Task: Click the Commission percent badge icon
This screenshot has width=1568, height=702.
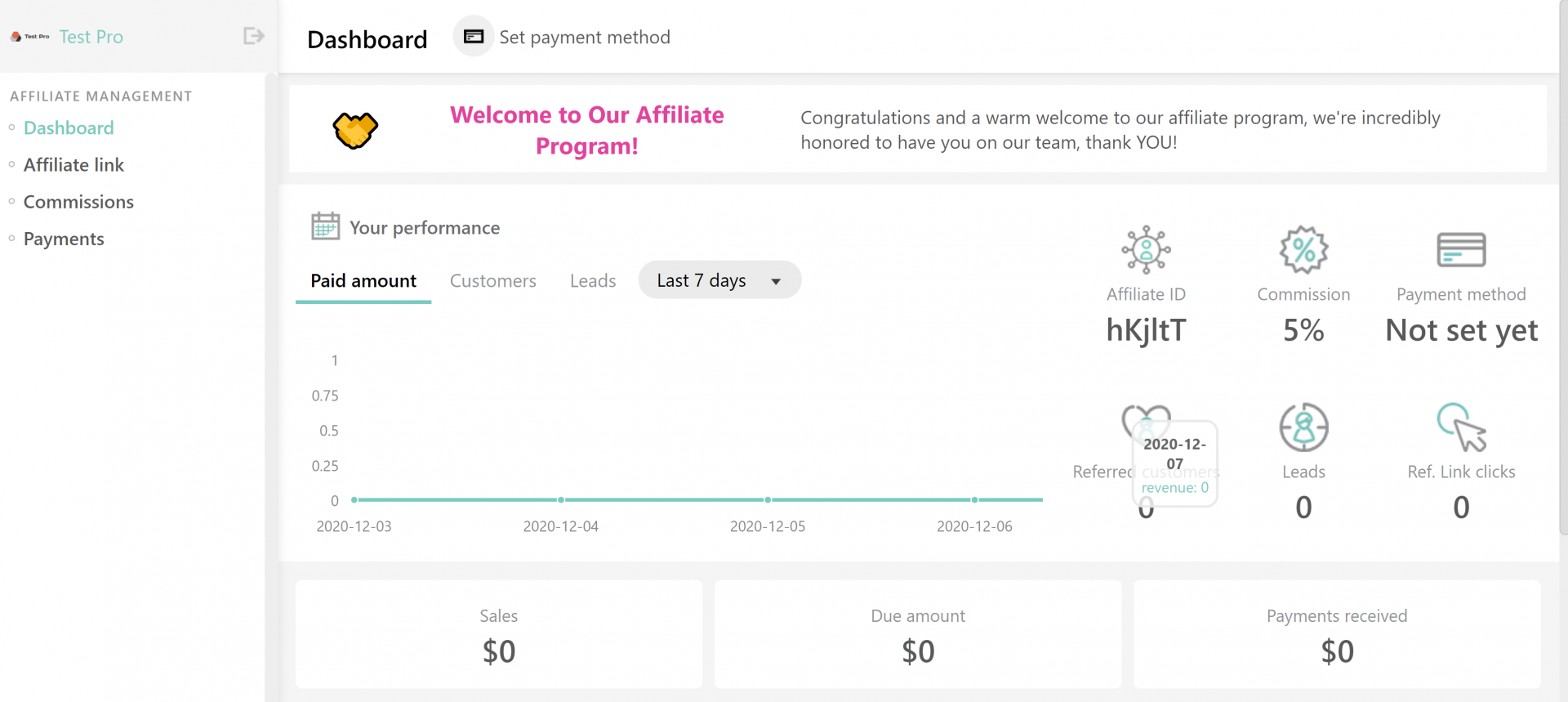Action: [x=1303, y=249]
